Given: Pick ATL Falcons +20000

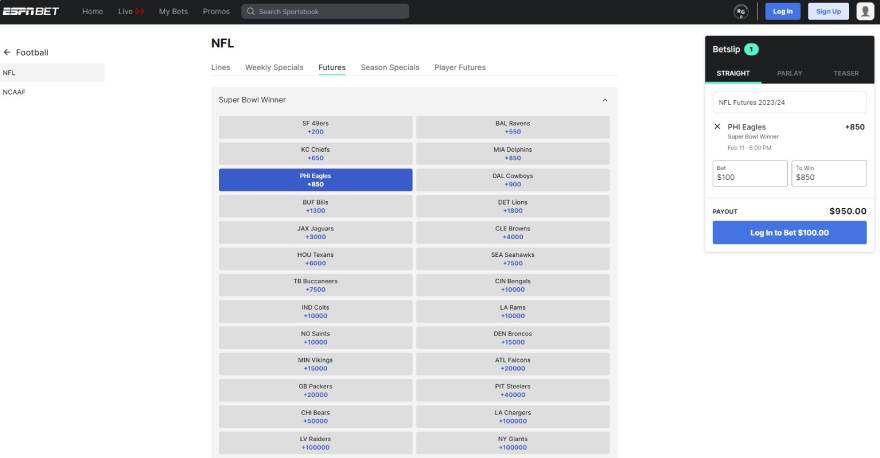Looking at the screenshot, I should pyautogui.click(x=512, y=364).
